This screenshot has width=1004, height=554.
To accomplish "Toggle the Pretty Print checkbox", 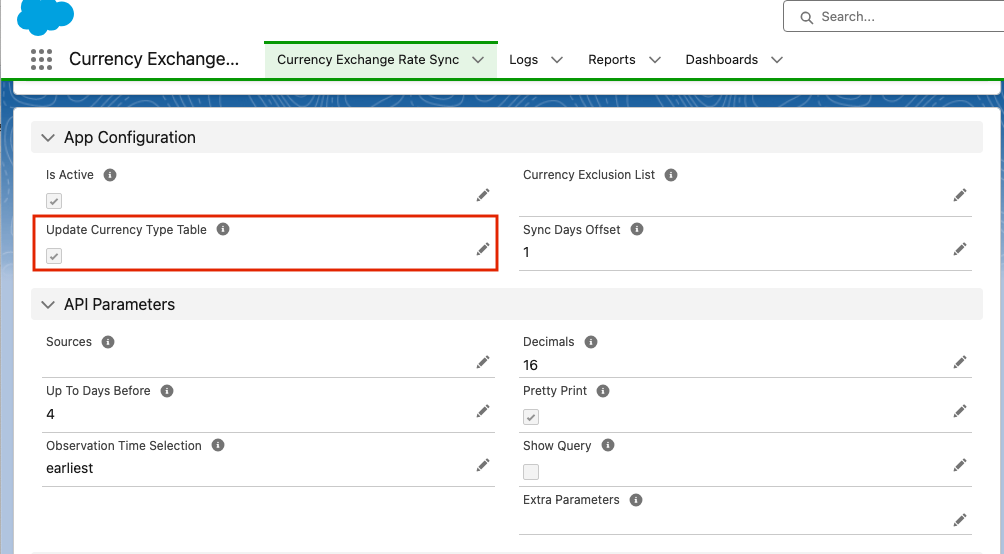I will 531,417.
